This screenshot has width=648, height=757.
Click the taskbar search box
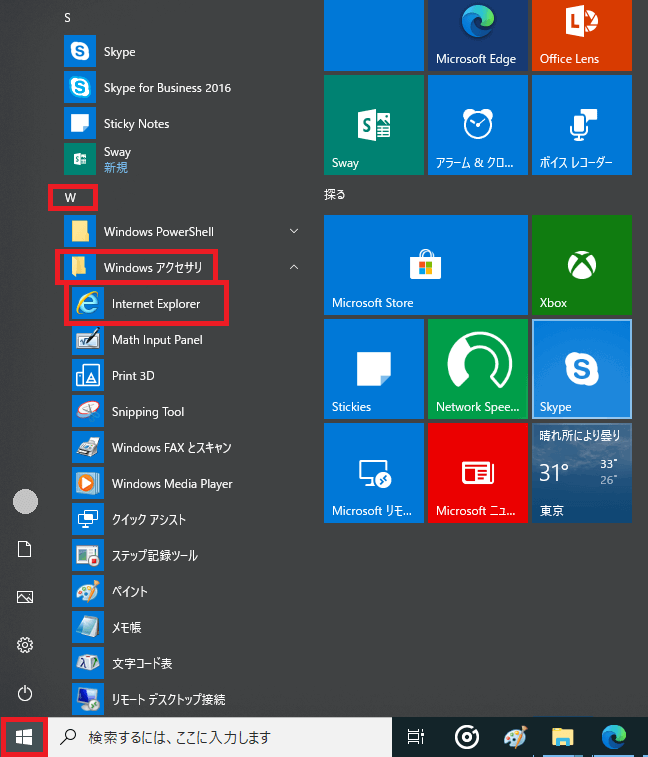(220, 737)
